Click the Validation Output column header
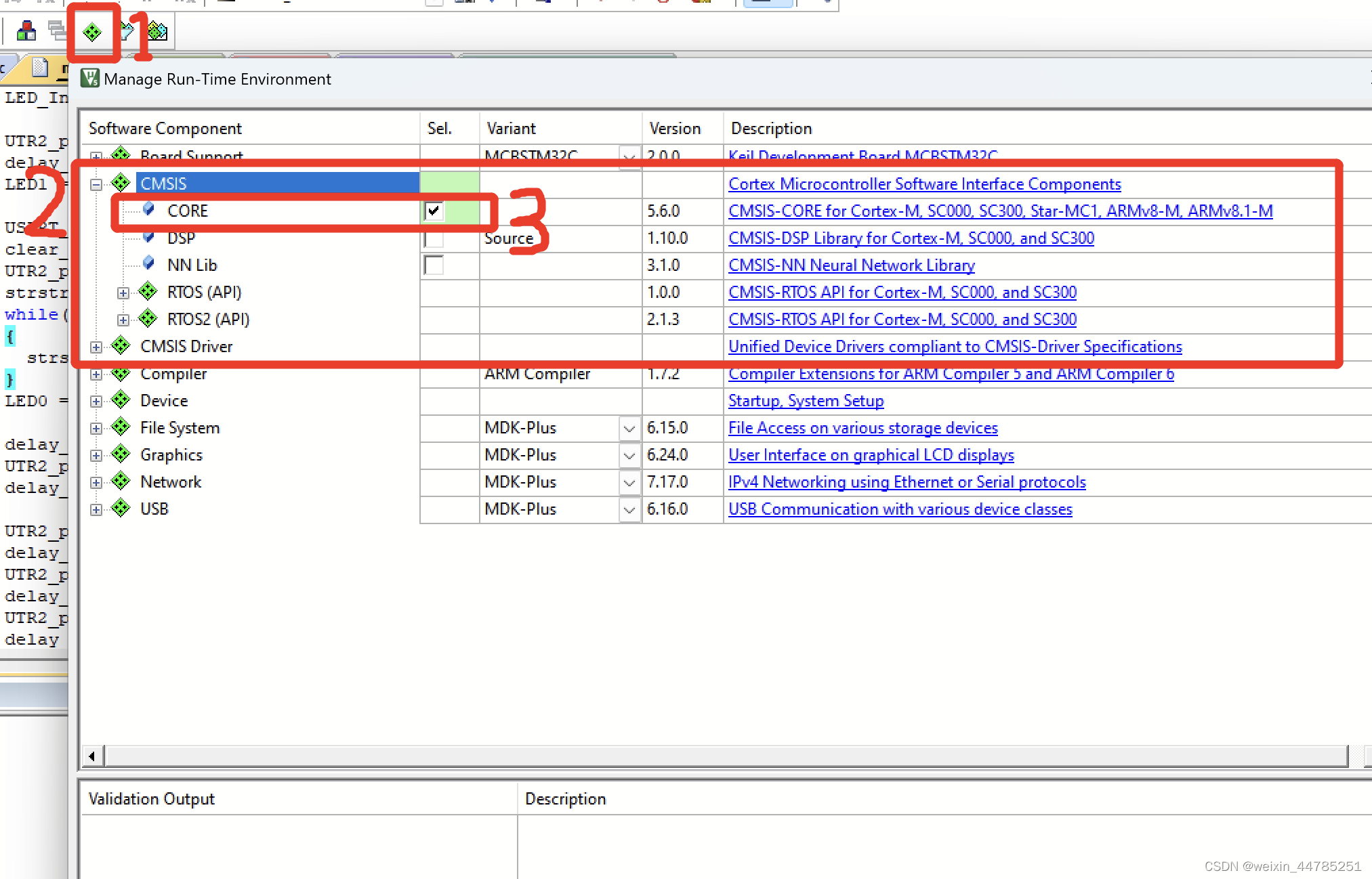Viewport: 1372px width, 879px height. pos(299,798)
